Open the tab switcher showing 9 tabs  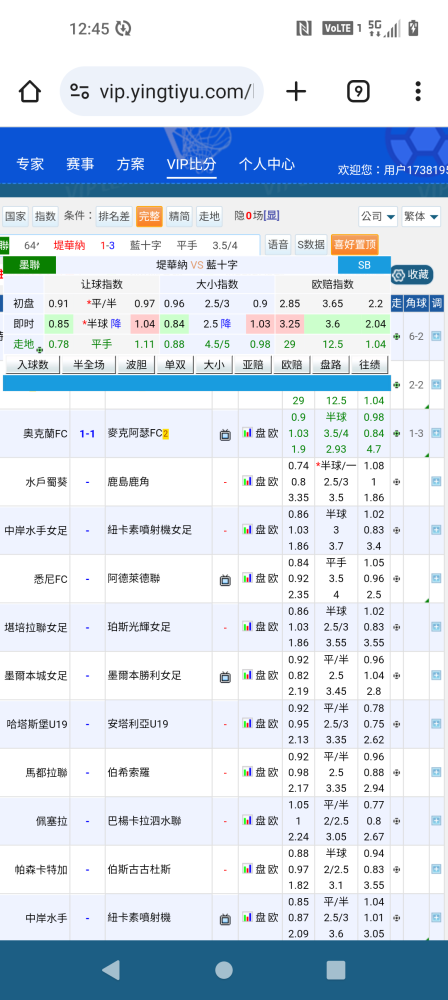(x=359, y=92)
